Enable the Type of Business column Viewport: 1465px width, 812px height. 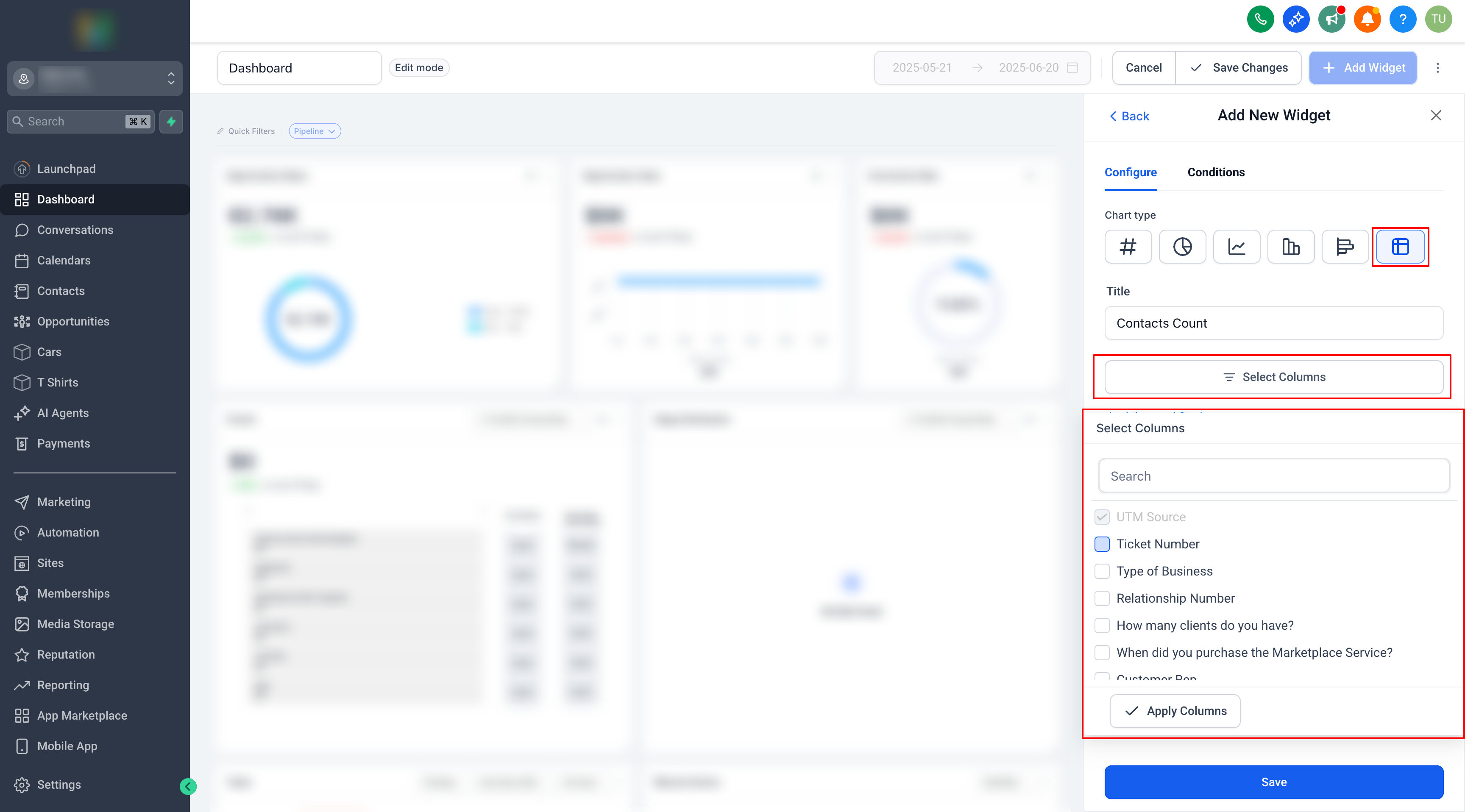point(1102,571)
